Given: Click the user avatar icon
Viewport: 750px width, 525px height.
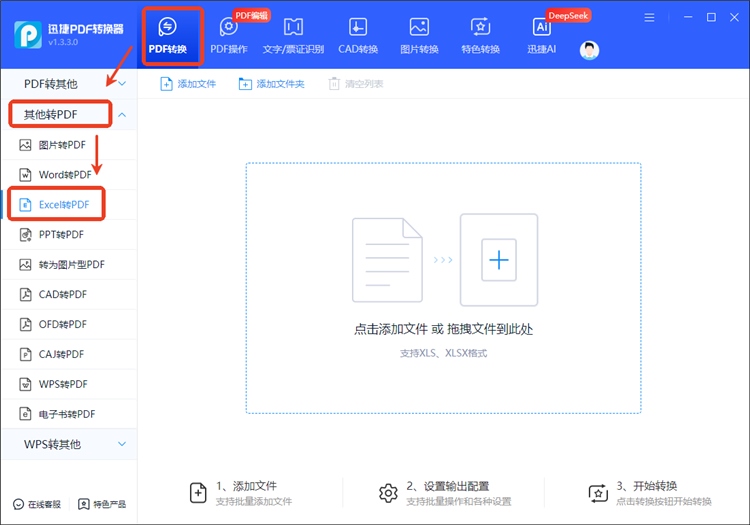Looking at the screenshot, I should (589, 50).
